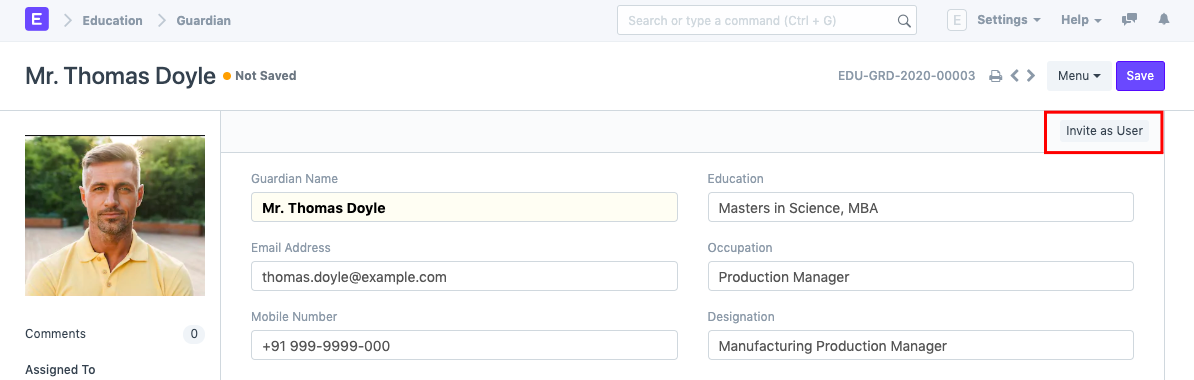Screen dimensions: 1194x380
Task: Focus the Email Address field
Action: [x=465, y=276]
